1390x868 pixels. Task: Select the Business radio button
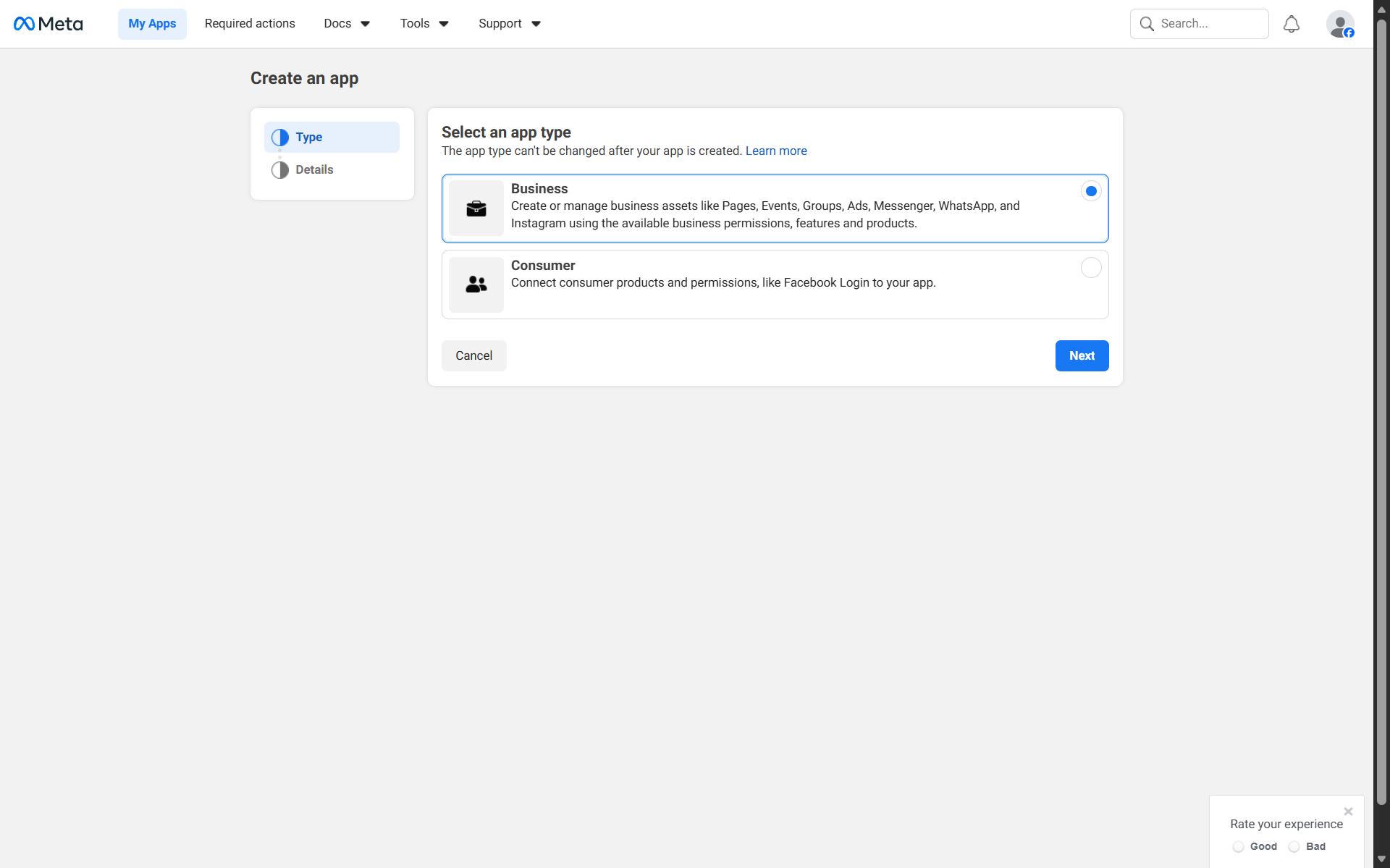pos(1091,191)
